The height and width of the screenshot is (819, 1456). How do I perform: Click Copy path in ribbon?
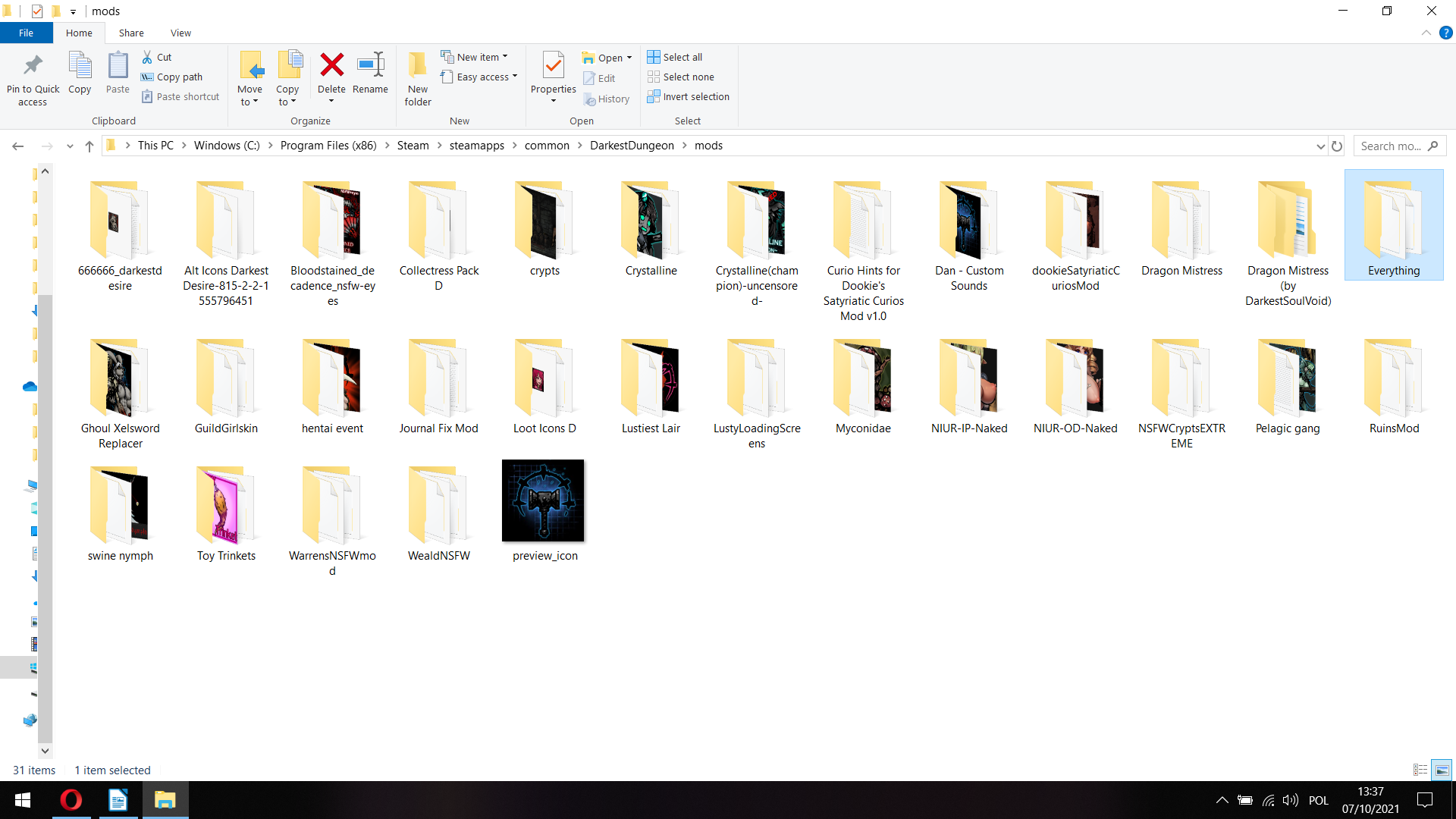click(172, 77)
